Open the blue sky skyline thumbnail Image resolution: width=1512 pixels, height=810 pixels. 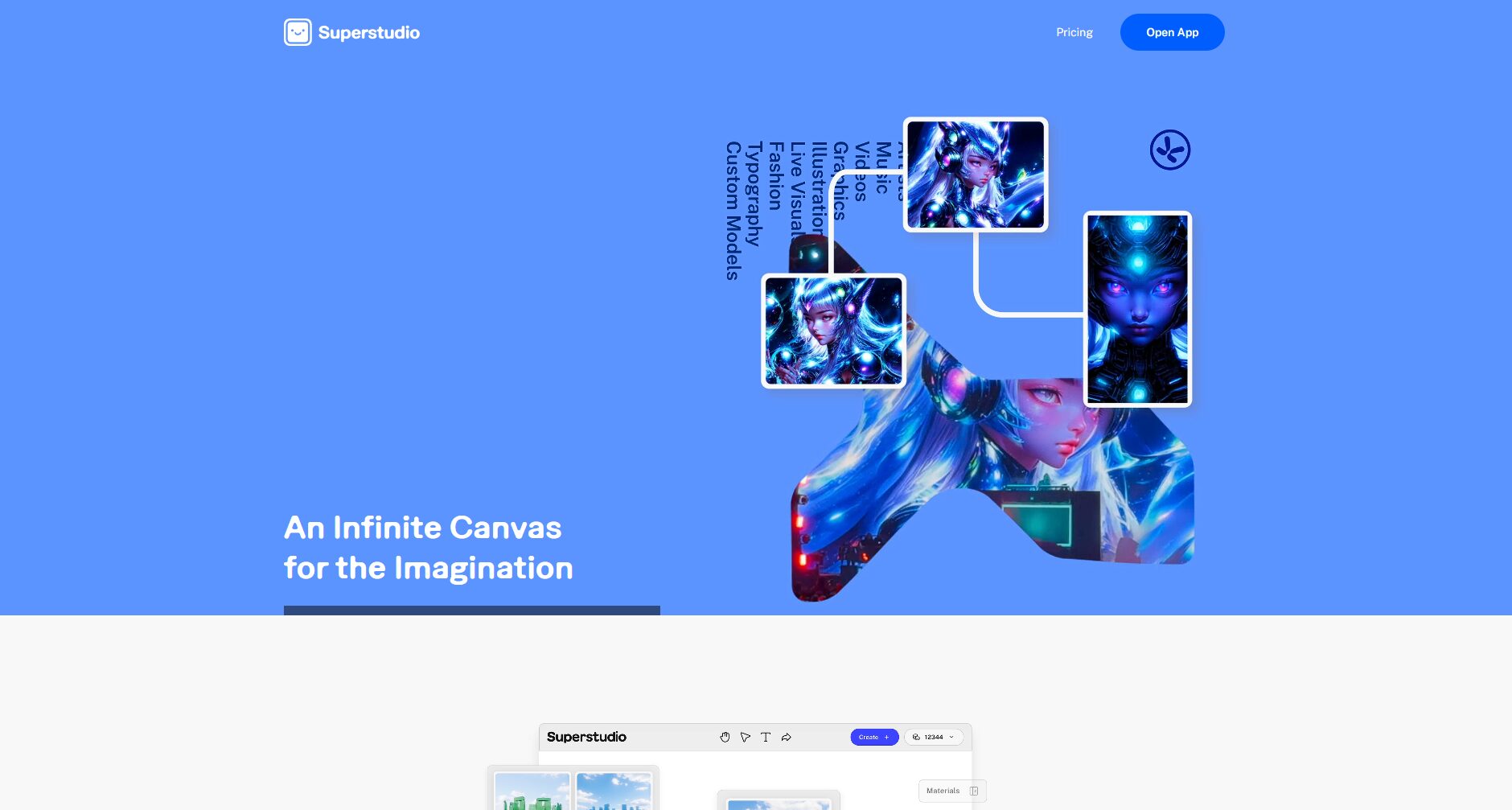coord(614,792)
